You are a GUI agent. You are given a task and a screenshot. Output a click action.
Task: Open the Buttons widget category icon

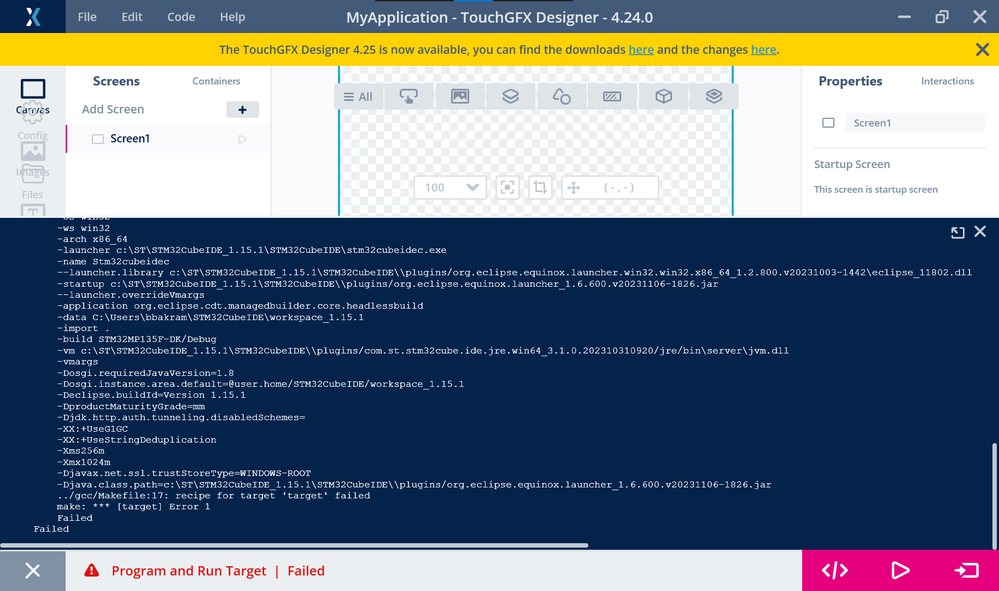(x=408, y=97)
